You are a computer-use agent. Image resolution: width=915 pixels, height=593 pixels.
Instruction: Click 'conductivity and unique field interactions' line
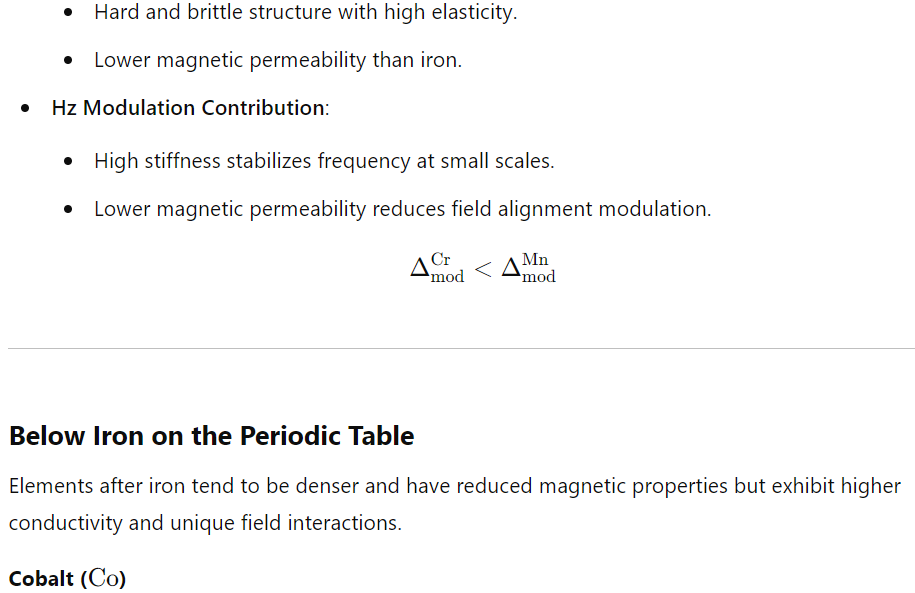point(205,523)
